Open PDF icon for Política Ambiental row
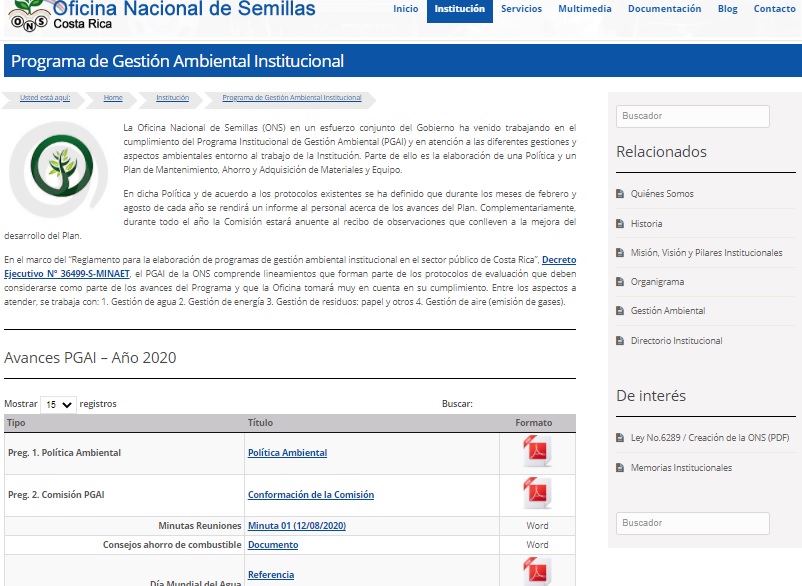Screen dimensions: 802x586 tap(537, 453)
